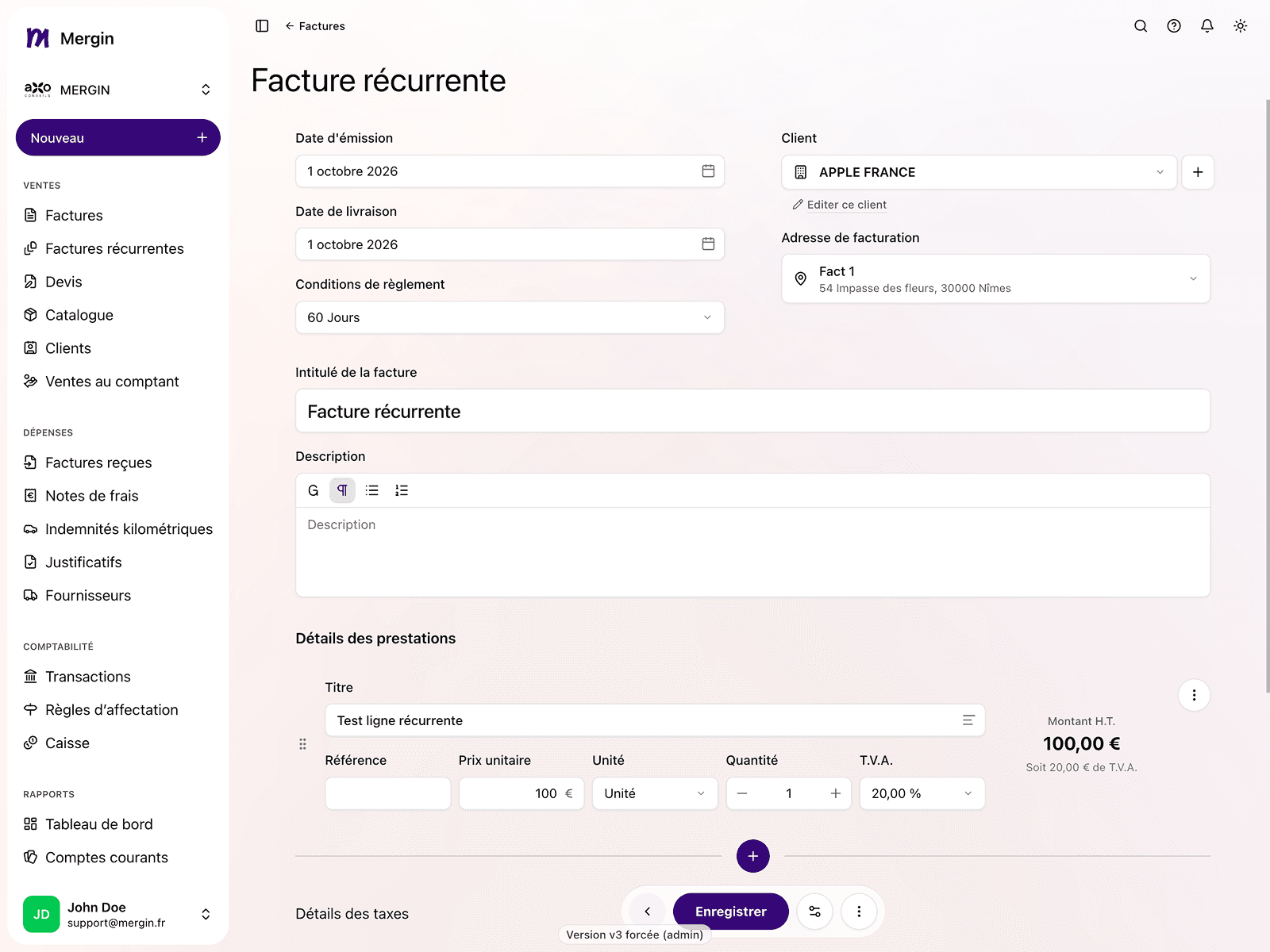1270x952 pixels.
Task: Open calendar for Date d'émission
Action: [708, 171]
